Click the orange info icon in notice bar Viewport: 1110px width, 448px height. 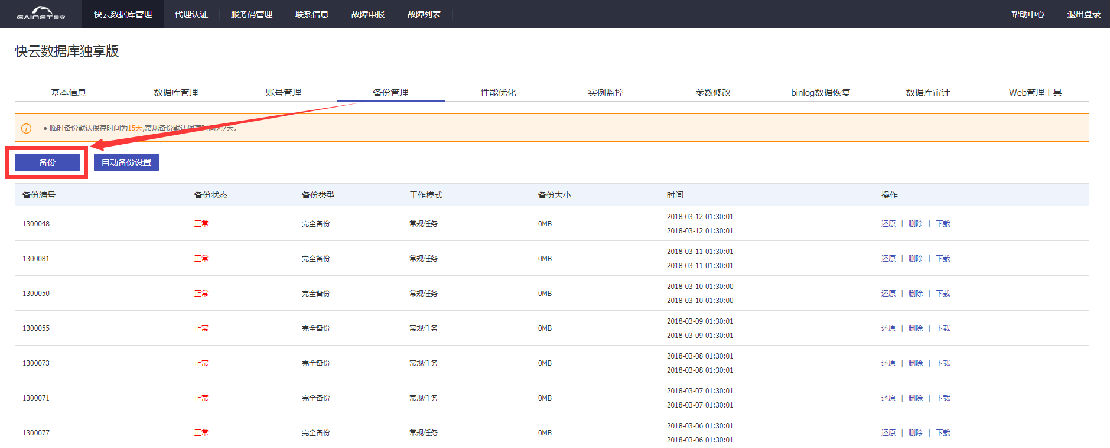point(26,128)
